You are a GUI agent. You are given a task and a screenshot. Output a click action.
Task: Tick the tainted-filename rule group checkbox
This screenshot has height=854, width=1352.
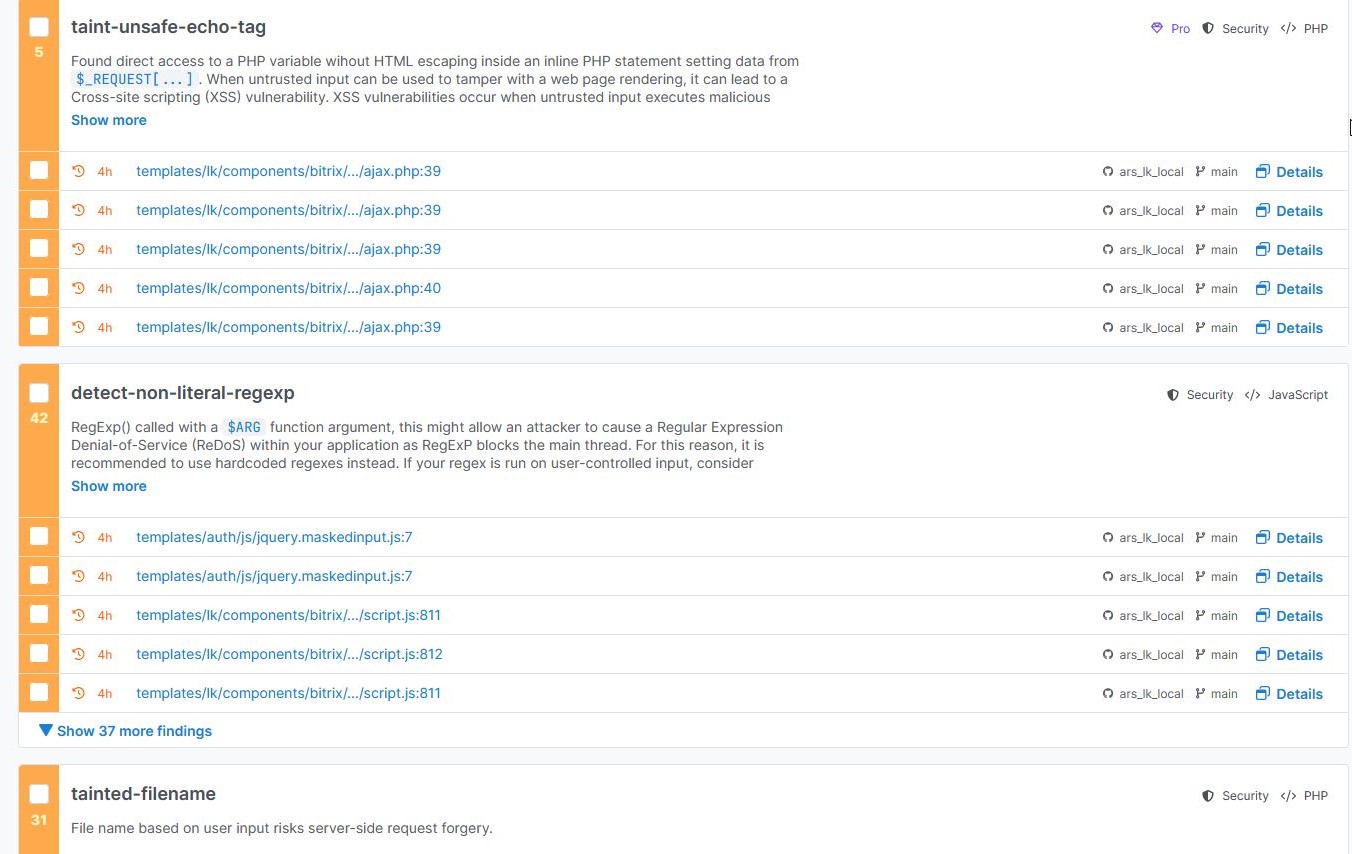39,794
